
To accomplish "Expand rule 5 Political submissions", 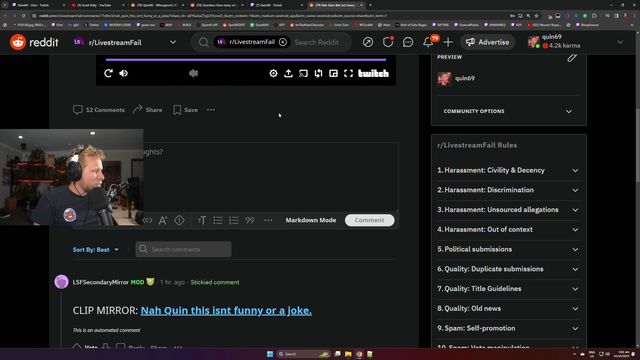I will [x=509, y=249].
